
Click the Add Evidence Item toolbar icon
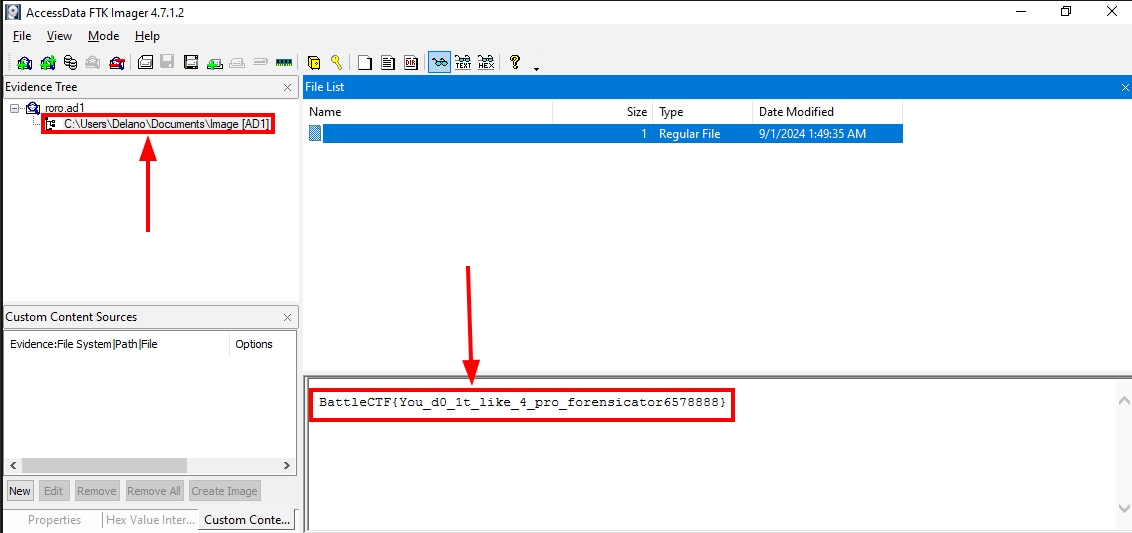[x=25, y=63]
